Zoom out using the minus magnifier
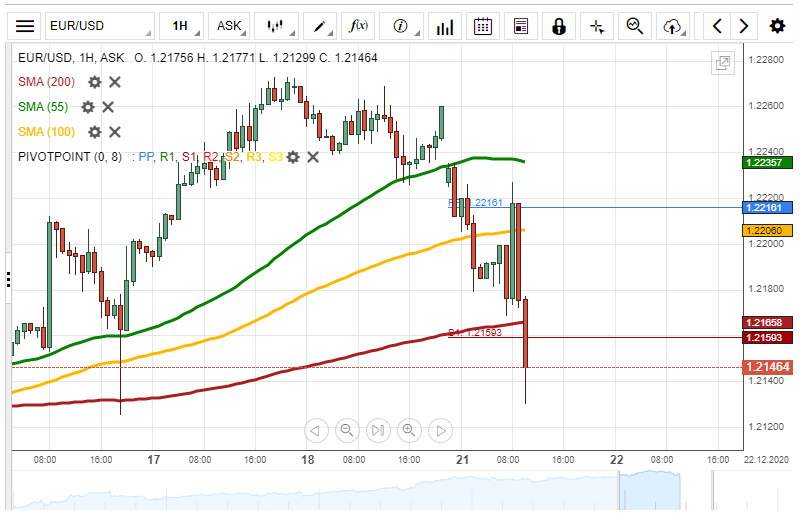The height and width of the screenshot is (514, 800). (x=347, y=431)
